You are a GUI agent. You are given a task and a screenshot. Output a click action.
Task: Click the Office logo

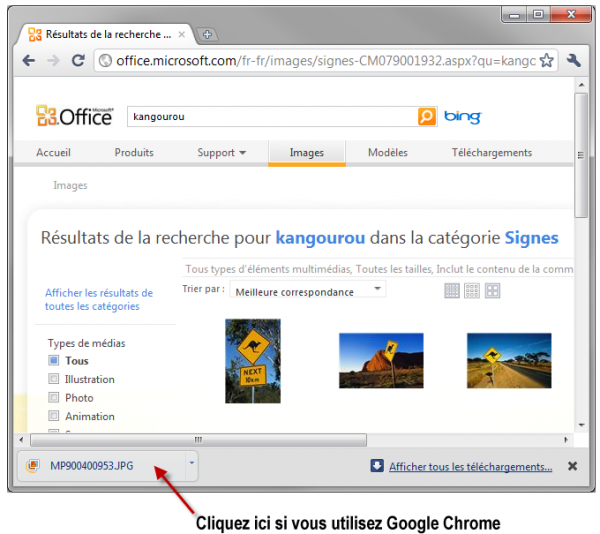(75, 116)
